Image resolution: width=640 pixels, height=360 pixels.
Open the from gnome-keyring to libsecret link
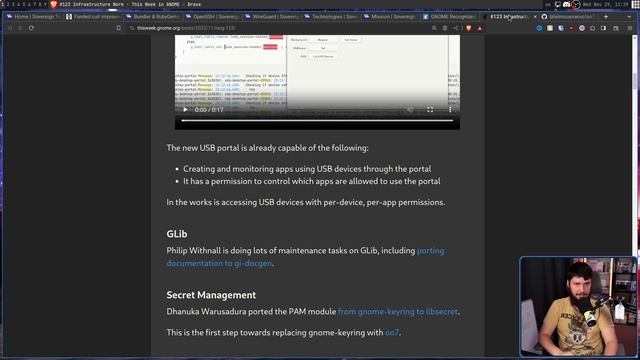tap(398, 311)
